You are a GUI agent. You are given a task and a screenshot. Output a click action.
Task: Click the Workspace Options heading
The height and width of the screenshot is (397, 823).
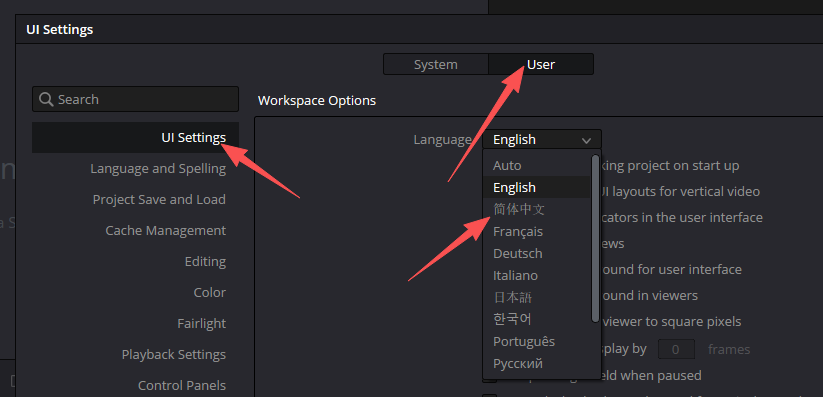click(x=317, y=100)
